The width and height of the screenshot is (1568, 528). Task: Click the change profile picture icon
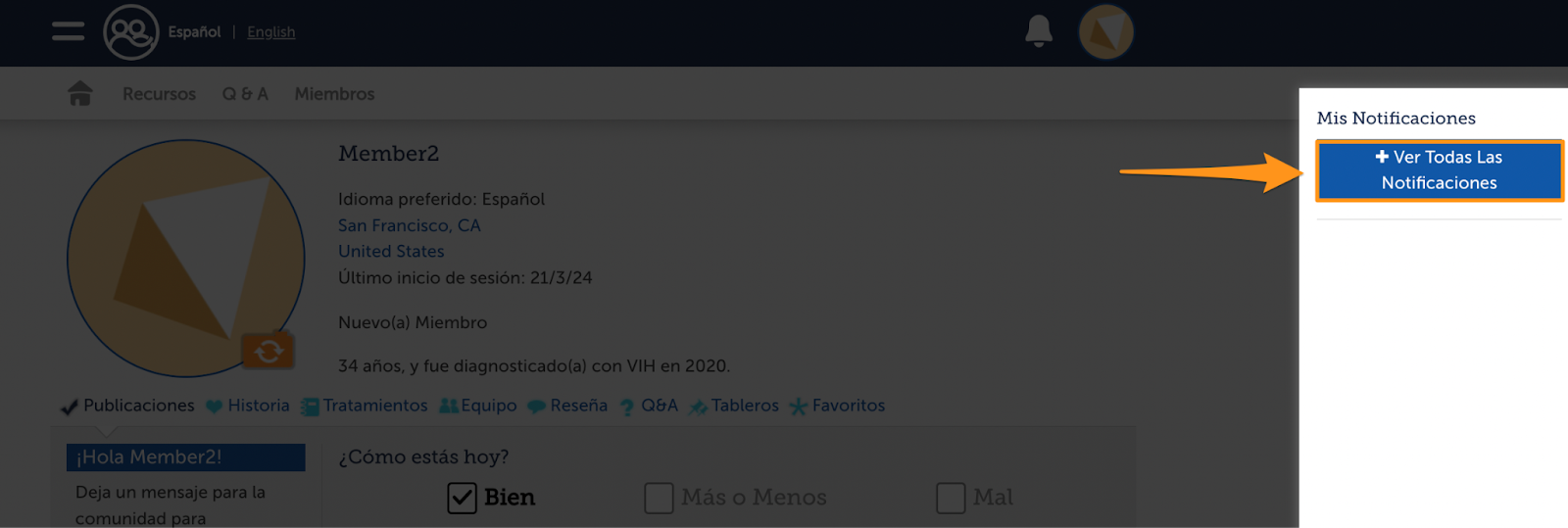click(x=268, y=351)
